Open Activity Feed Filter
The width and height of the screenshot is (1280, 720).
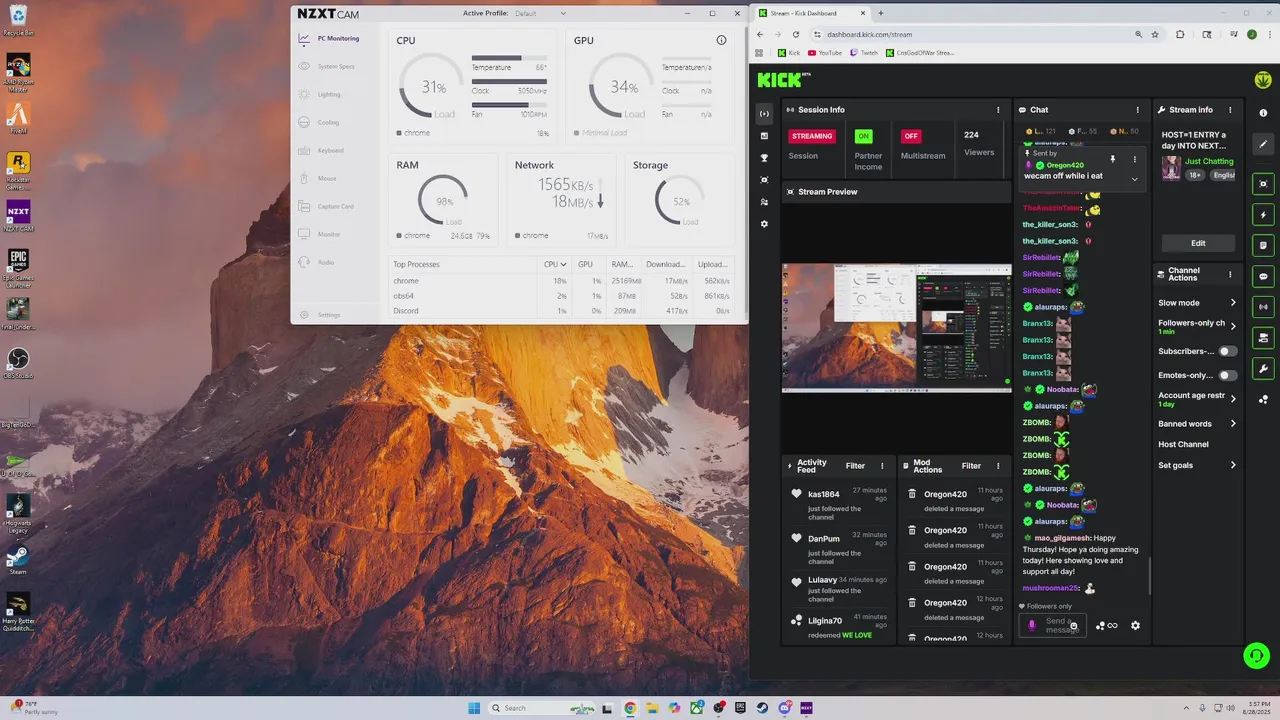point(855,466)
